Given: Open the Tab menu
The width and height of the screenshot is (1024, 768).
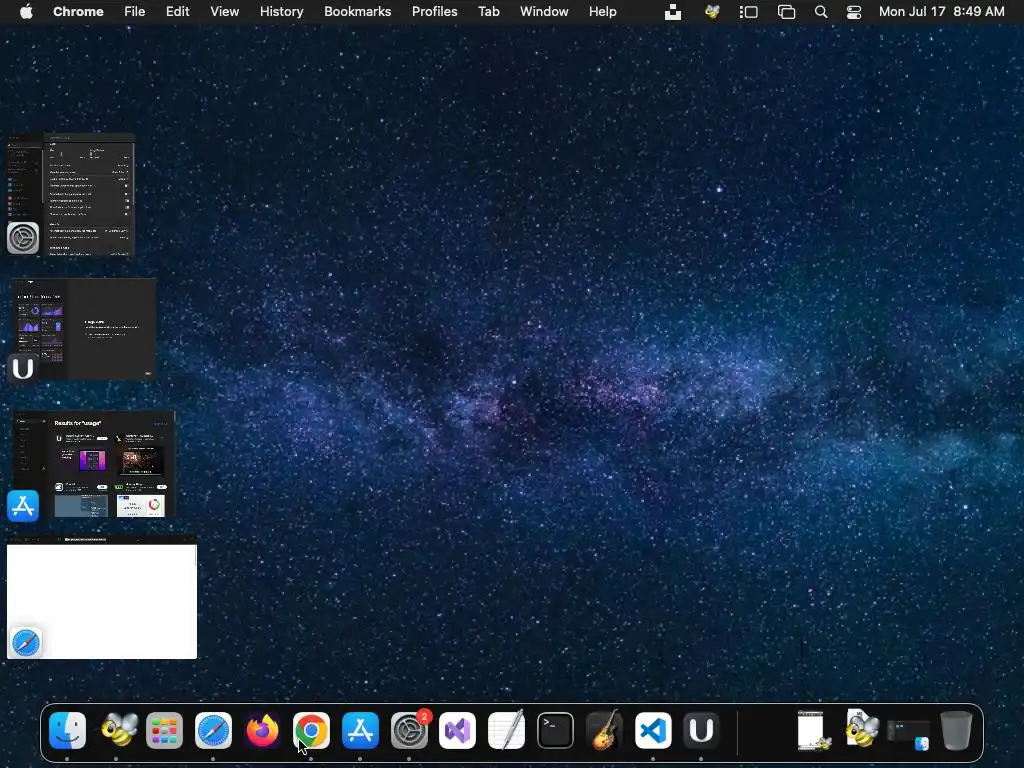Looking at the screenshot, I should (x=488, y=12).
